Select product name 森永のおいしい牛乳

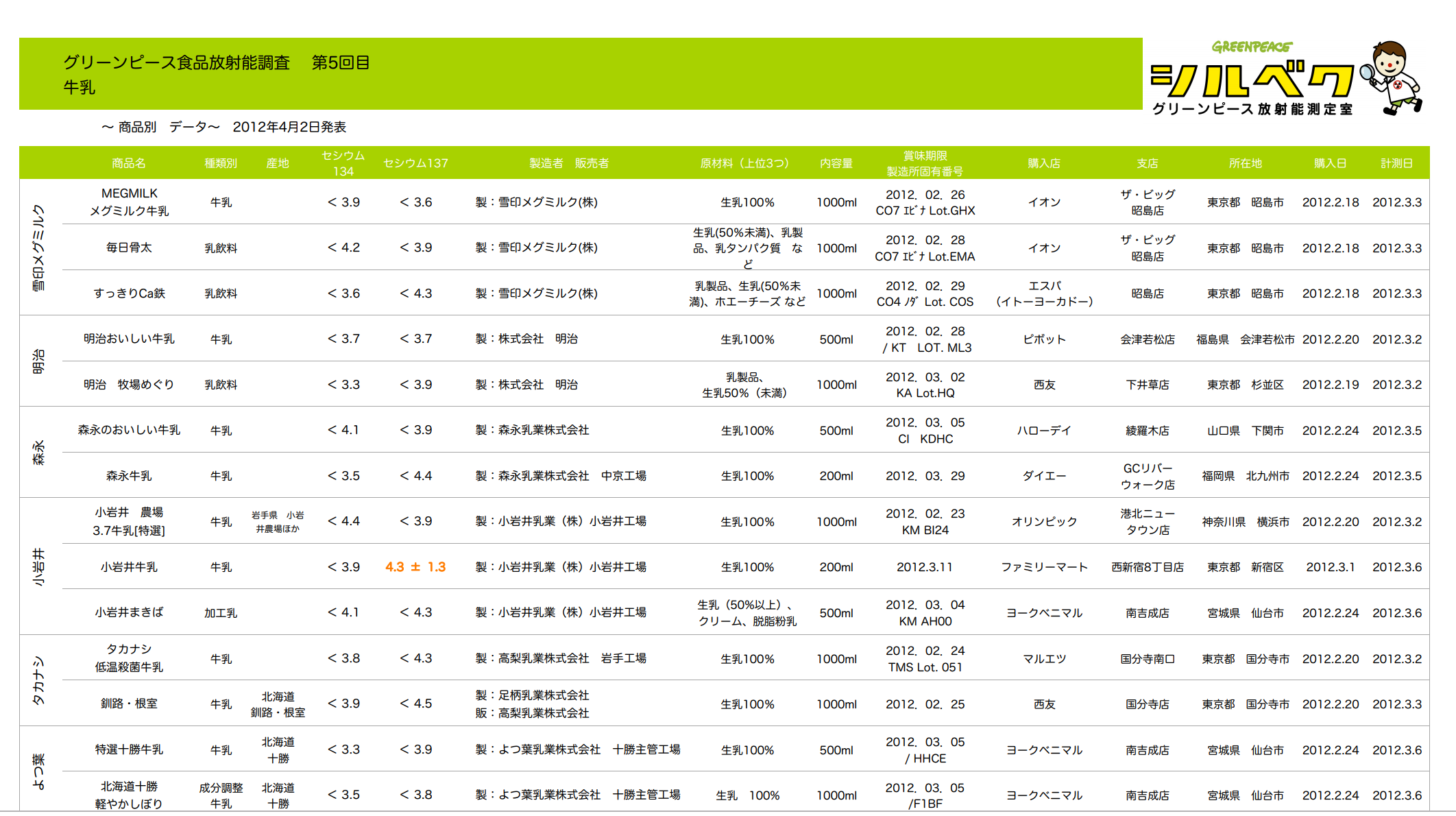[129, 430]
